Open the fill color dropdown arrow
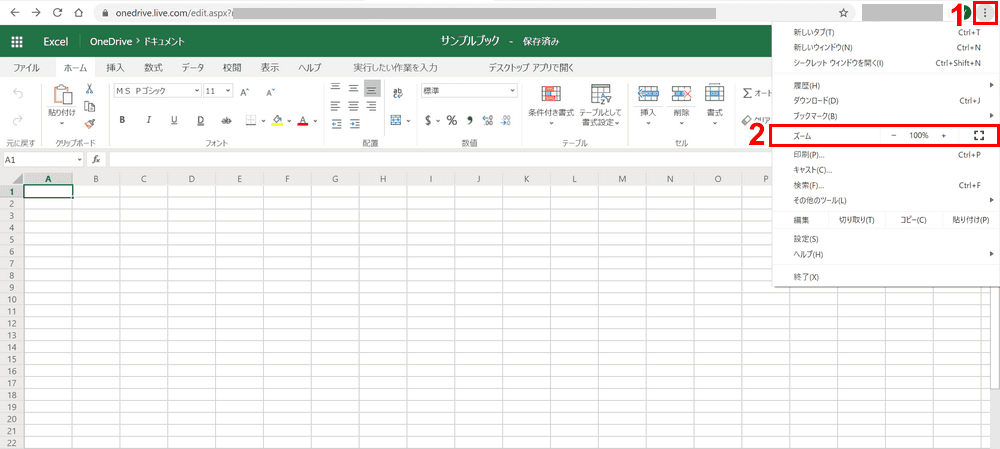 pyautogui.click(x=289, y=120)
